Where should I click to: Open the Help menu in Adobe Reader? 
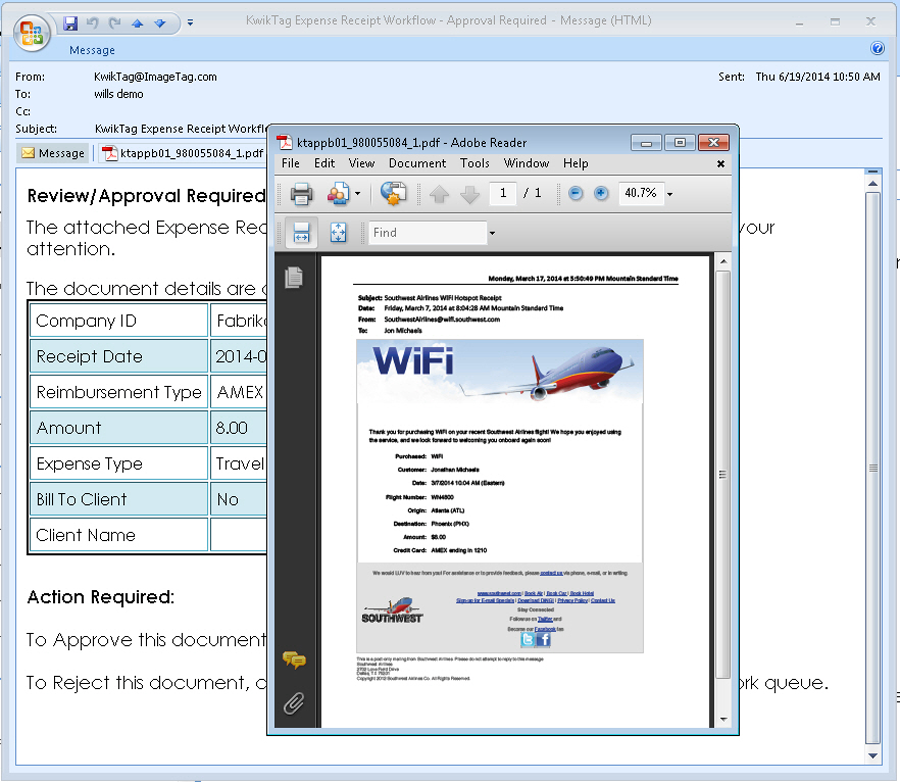[576, 164]
